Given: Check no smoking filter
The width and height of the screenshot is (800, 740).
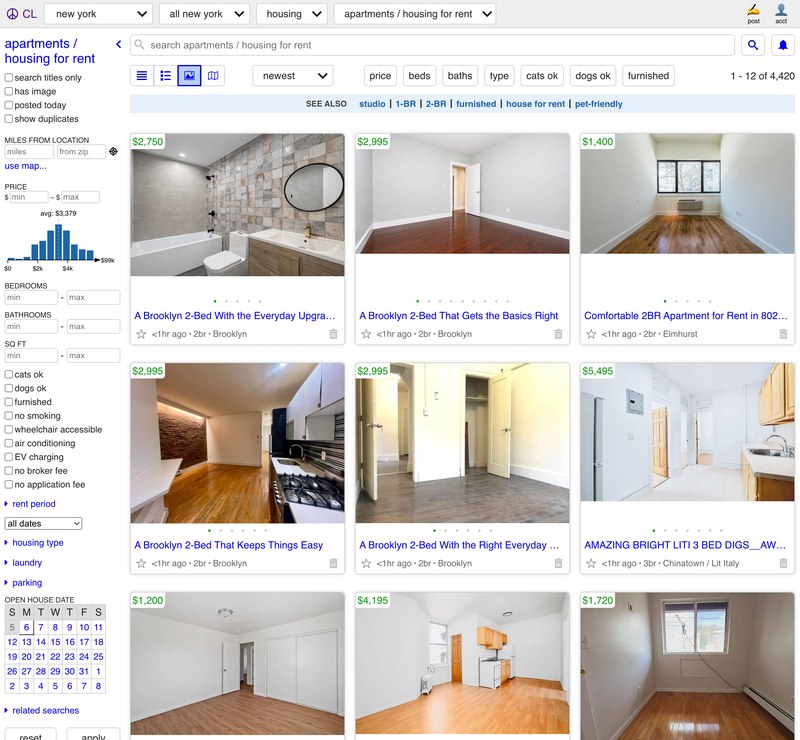Looking at the screenshot, I should coord(9,416).
